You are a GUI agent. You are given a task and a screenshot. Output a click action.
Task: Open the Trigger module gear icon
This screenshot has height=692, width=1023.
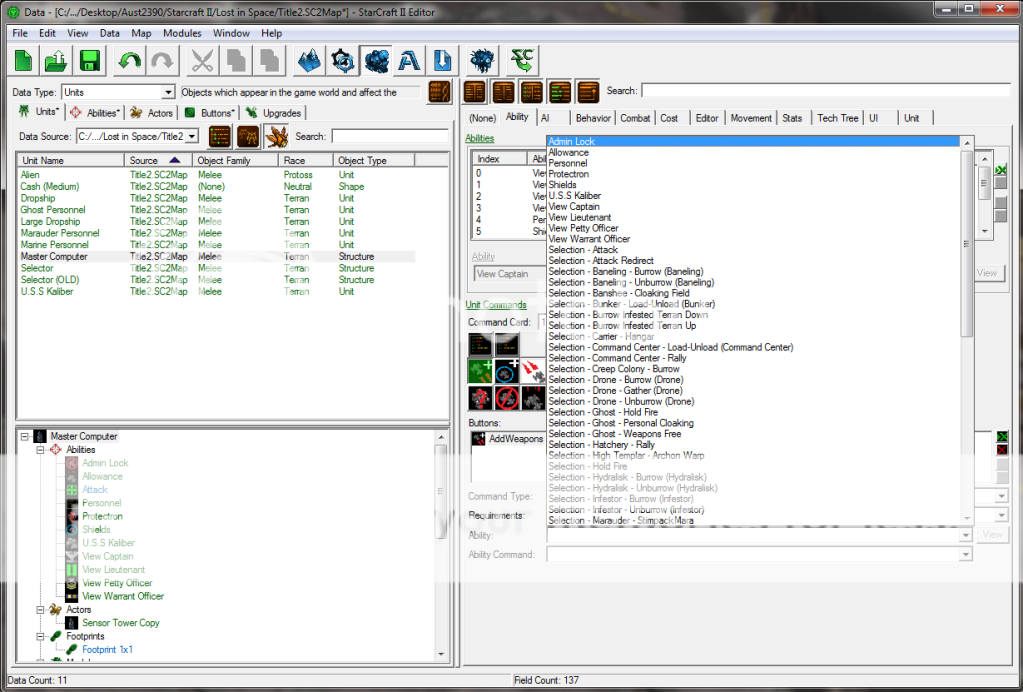pyautogui.click(x=343, y=61)
